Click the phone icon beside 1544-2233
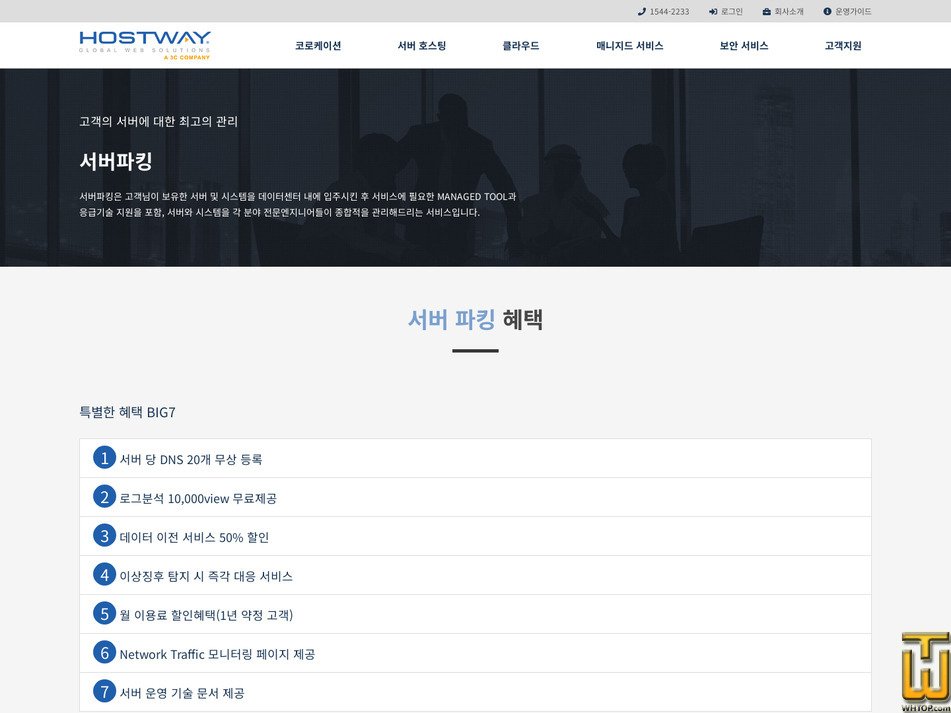Screen dimensions: 951x713 (x=642, y=12)
